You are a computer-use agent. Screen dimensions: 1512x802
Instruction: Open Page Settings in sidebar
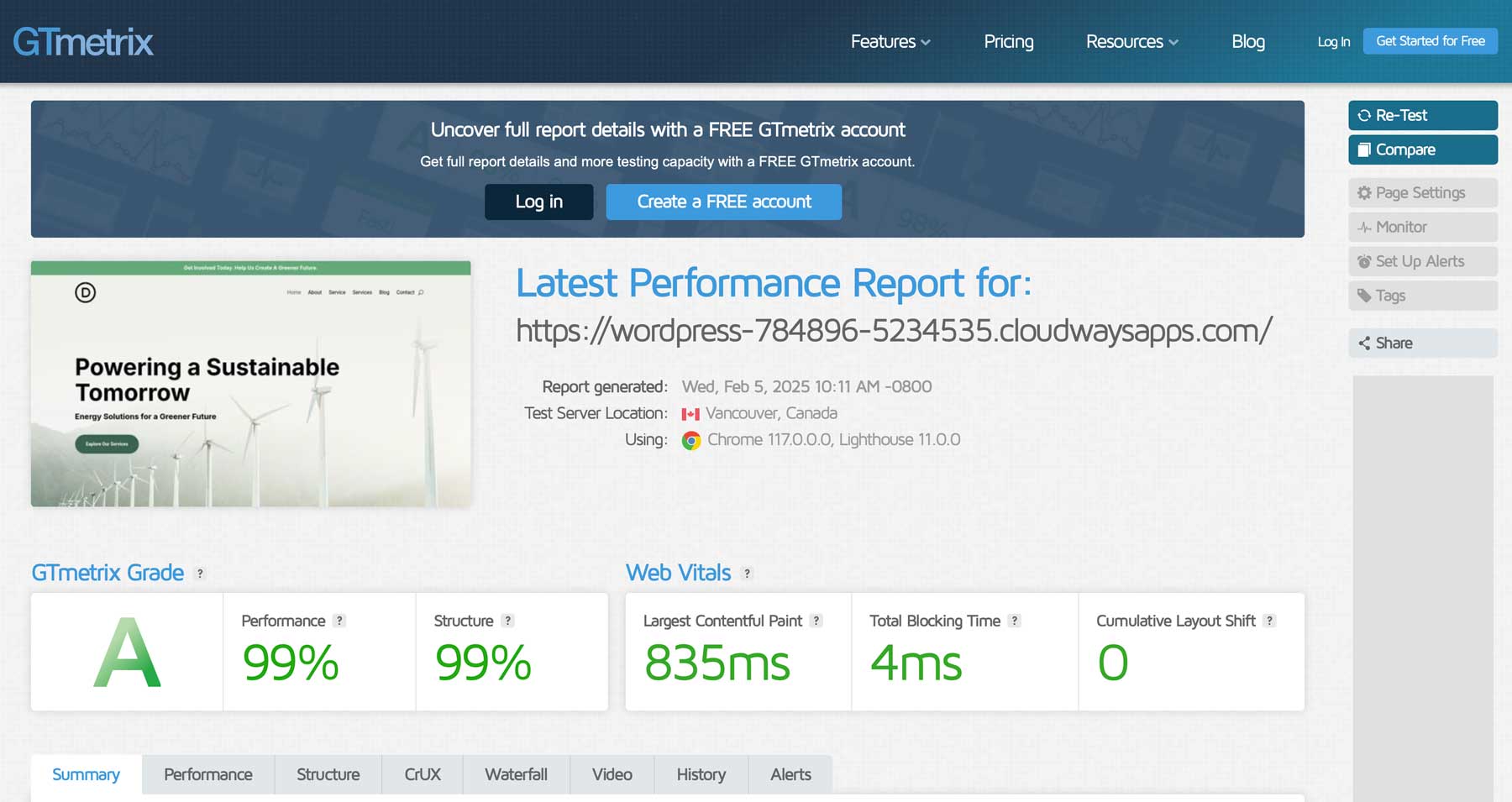(x=1422, y=193)
